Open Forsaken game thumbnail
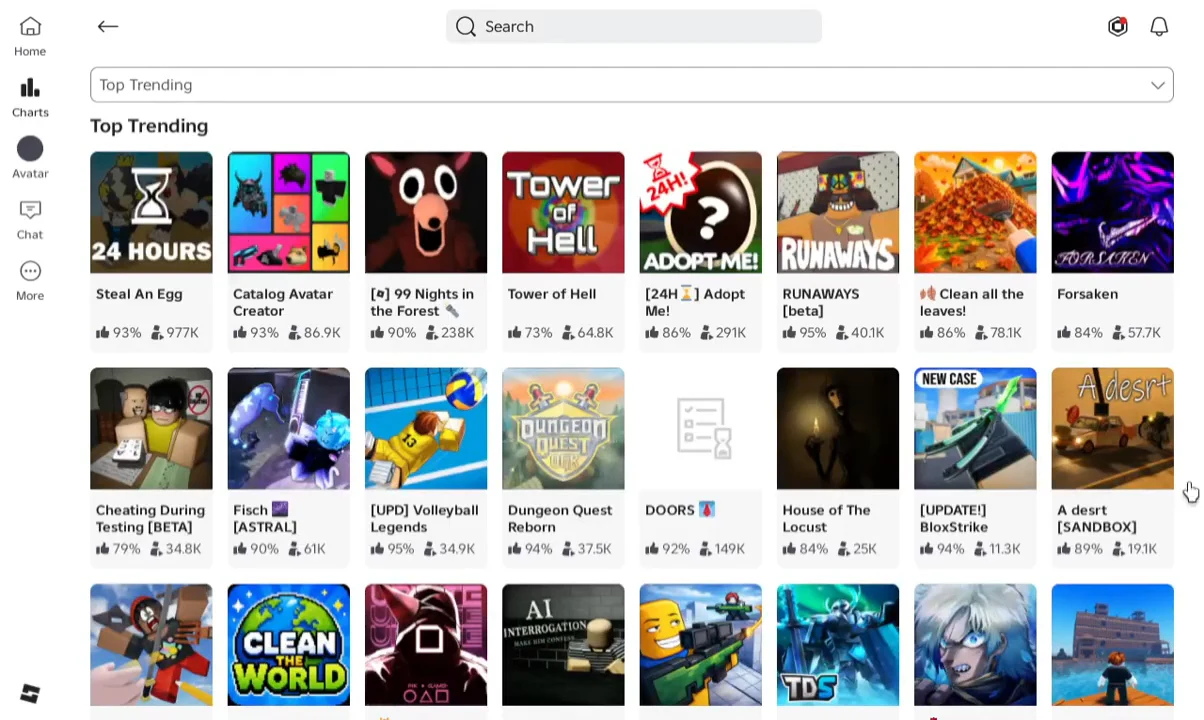The height and width of the screenshot is (720, 1204). click(1113, 212)
